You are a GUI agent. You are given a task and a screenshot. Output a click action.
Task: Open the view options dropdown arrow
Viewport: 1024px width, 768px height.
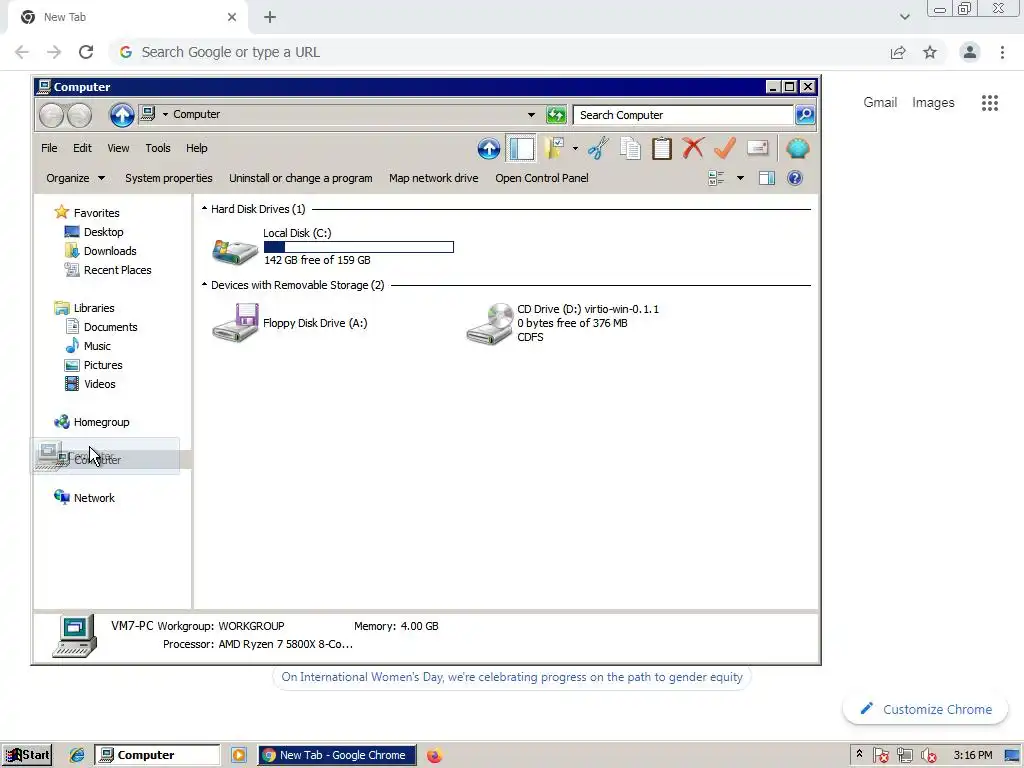tap(740, 178)
